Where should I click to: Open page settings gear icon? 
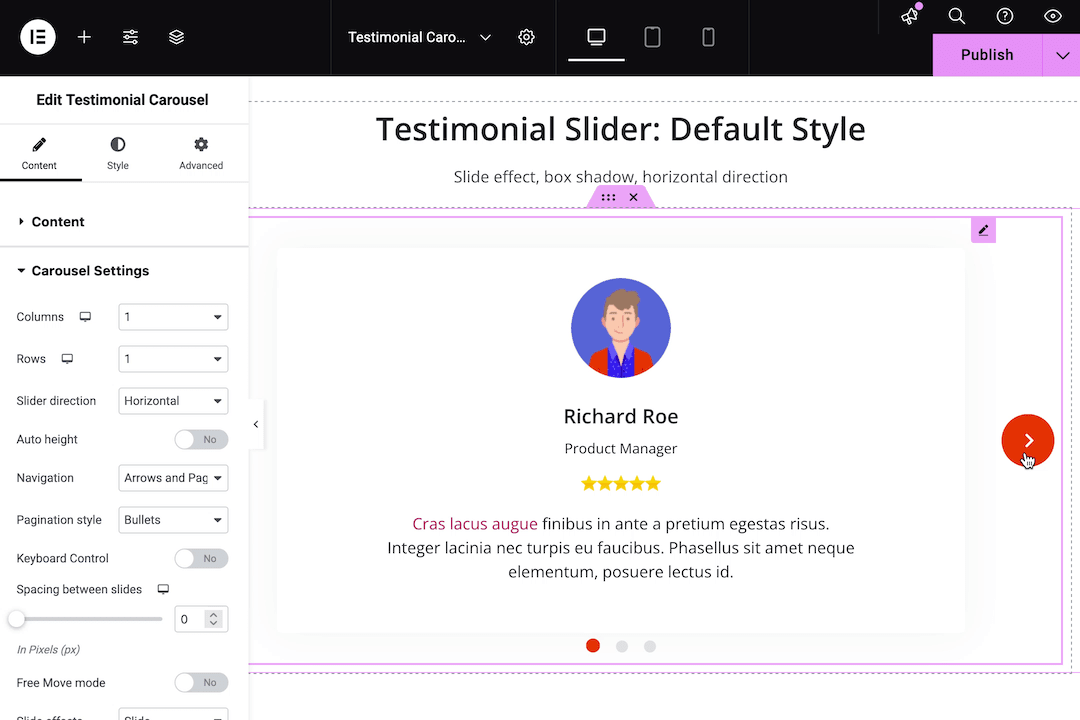pos(526,37)
